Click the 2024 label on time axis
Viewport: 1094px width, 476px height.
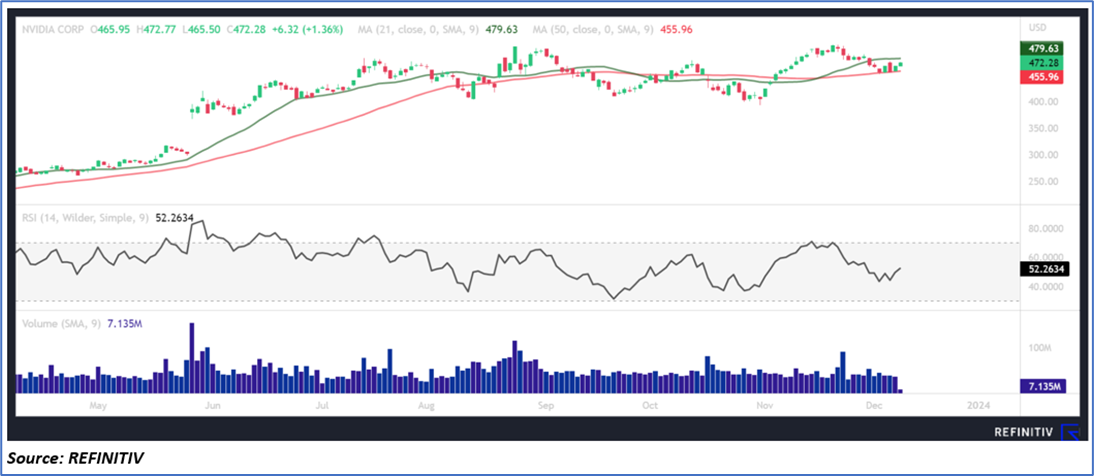980,406
